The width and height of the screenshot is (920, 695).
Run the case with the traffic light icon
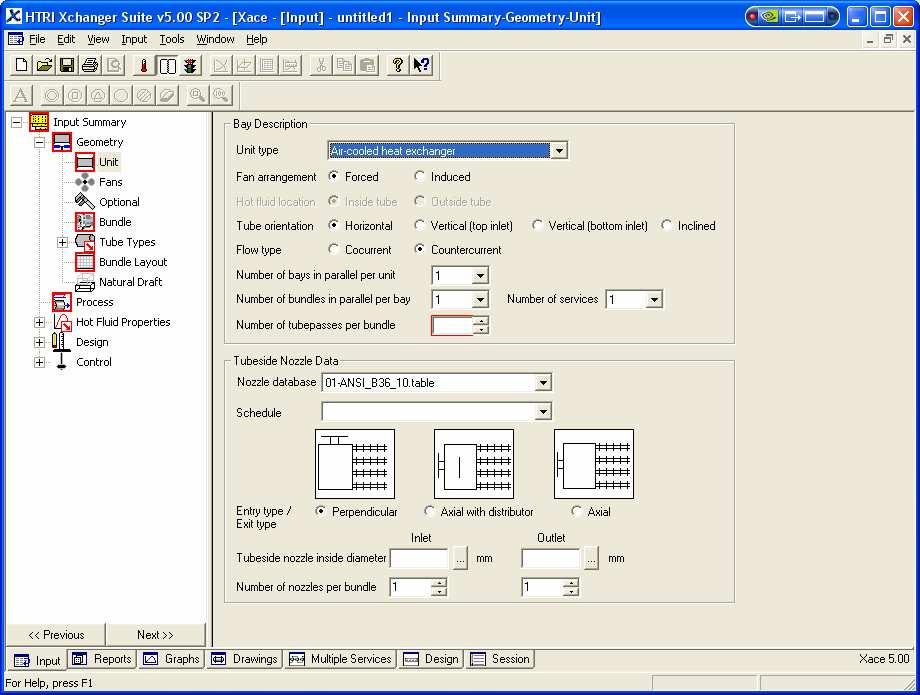coord(190,65)
